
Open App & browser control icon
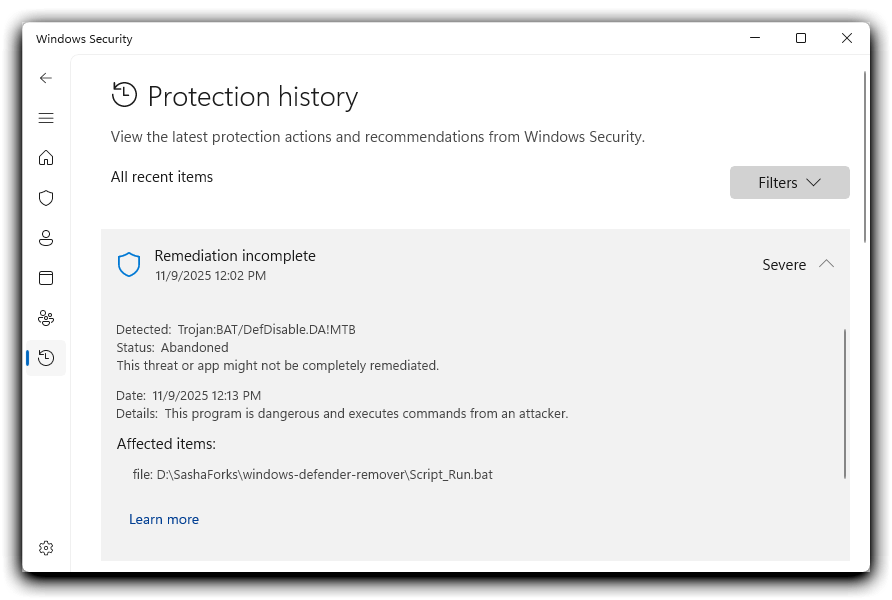46,278
